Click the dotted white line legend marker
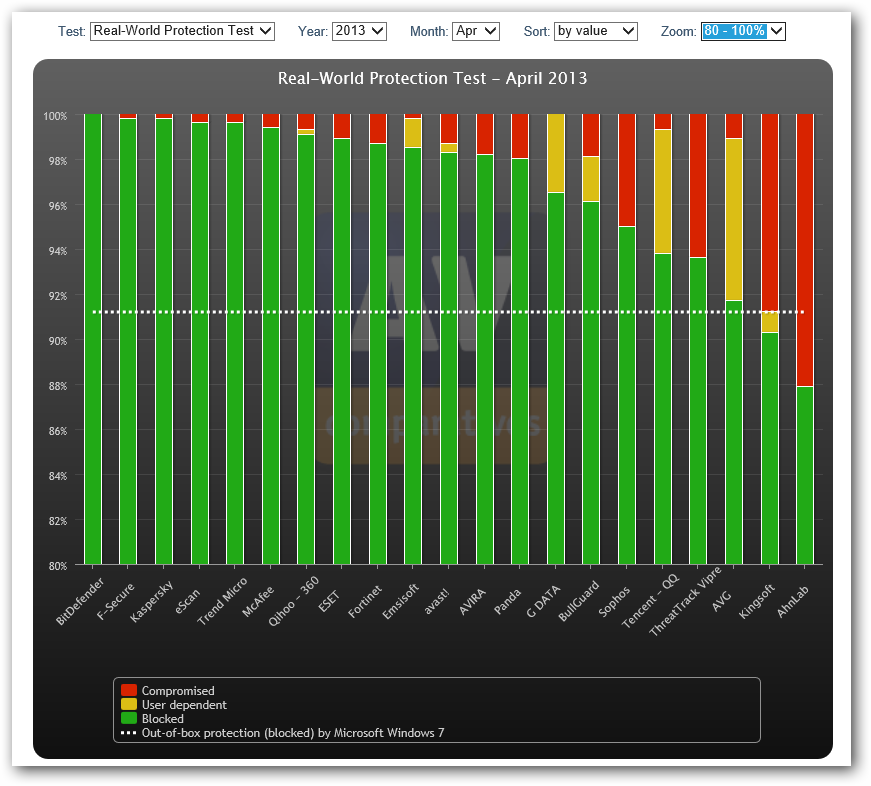 point(129,733)
